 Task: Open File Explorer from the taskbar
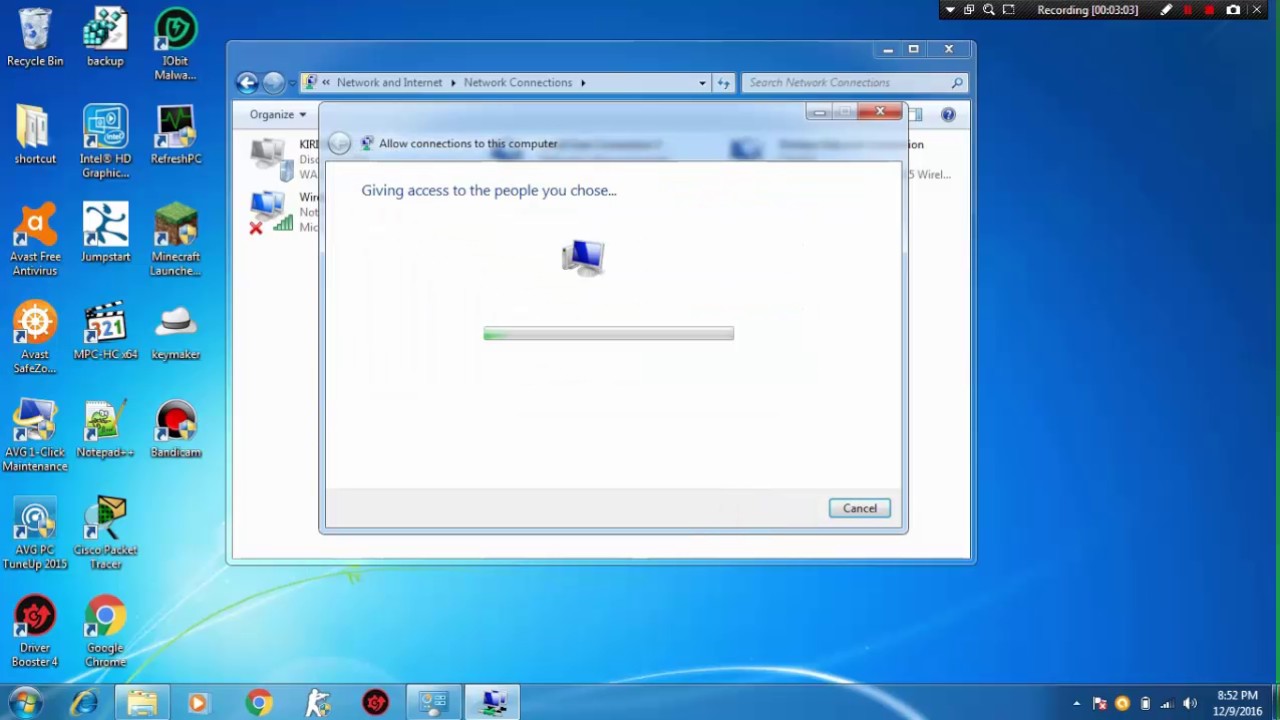tap(142, 703)
